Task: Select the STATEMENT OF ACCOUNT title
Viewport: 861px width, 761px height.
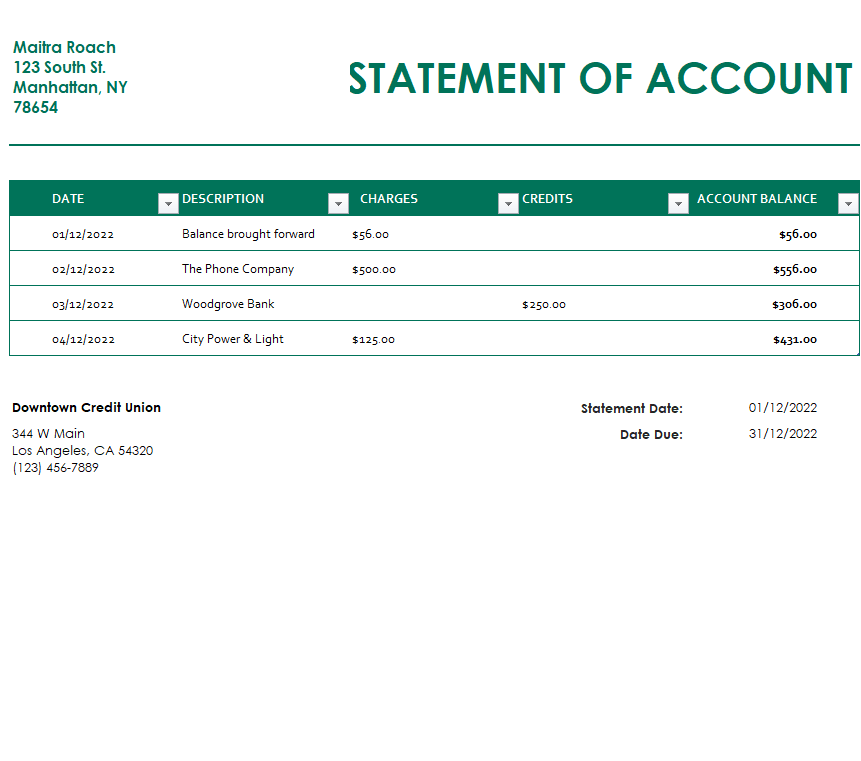Action: [x=600, y=79]
